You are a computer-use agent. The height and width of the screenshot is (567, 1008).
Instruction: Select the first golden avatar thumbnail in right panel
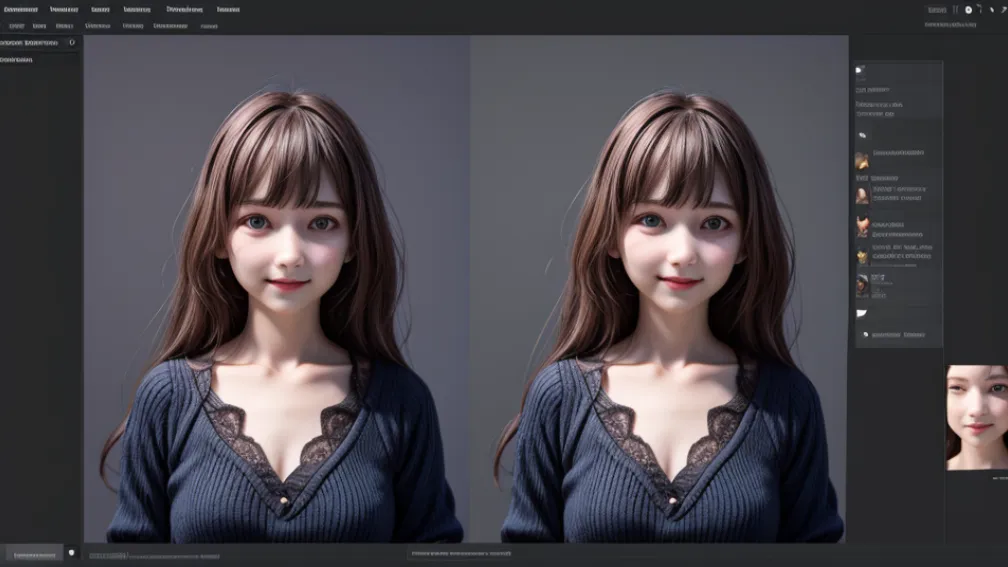(x=862, y=159)
